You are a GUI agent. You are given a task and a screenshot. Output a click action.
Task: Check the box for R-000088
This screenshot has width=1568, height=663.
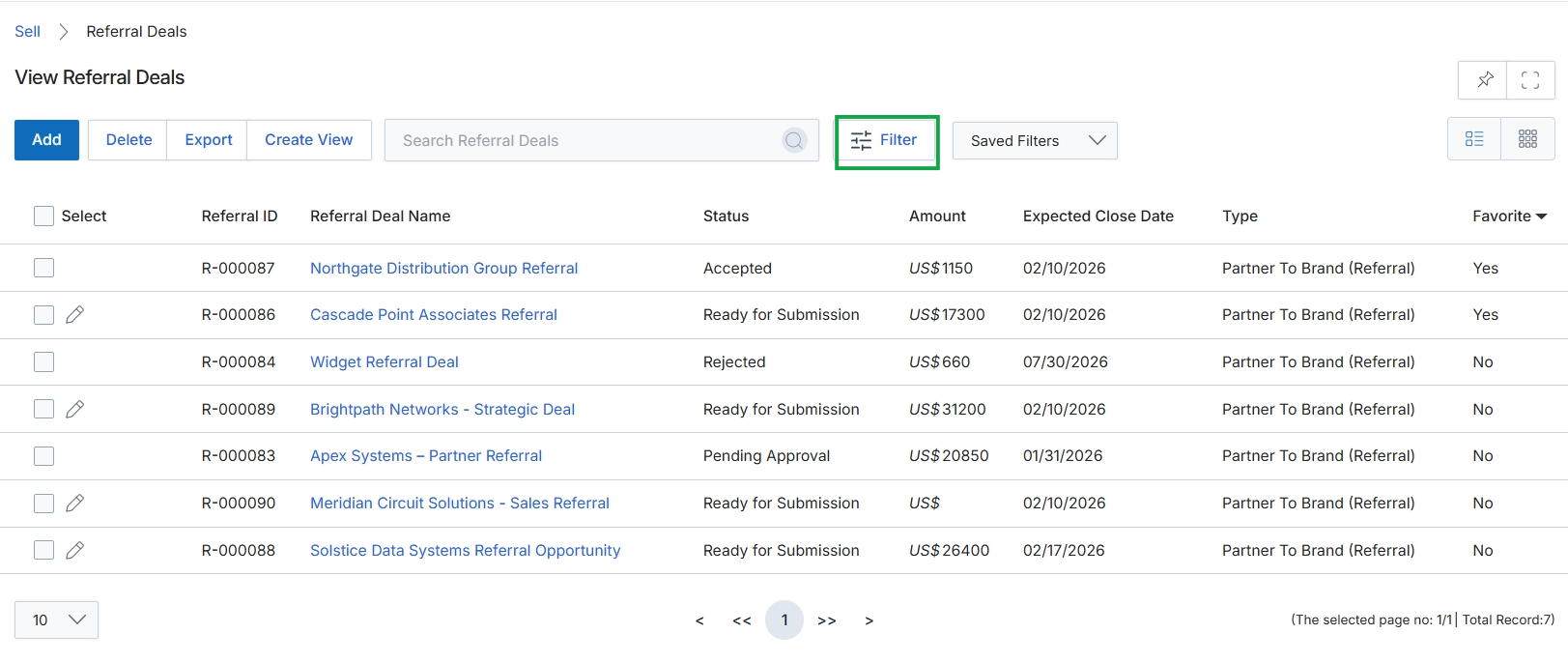click(x=43, y=550)
